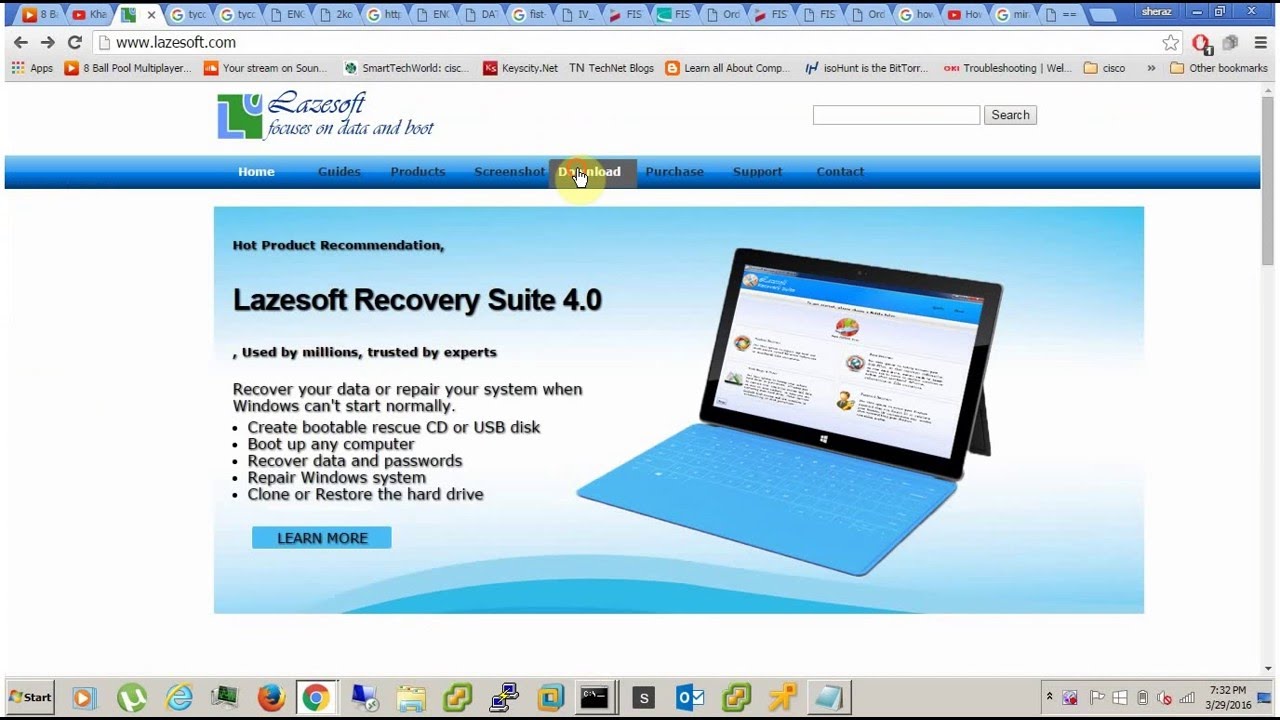Open the TechNet Blogs bookmark
Viewport: 1280px width, 720px height.
point(611,68)
